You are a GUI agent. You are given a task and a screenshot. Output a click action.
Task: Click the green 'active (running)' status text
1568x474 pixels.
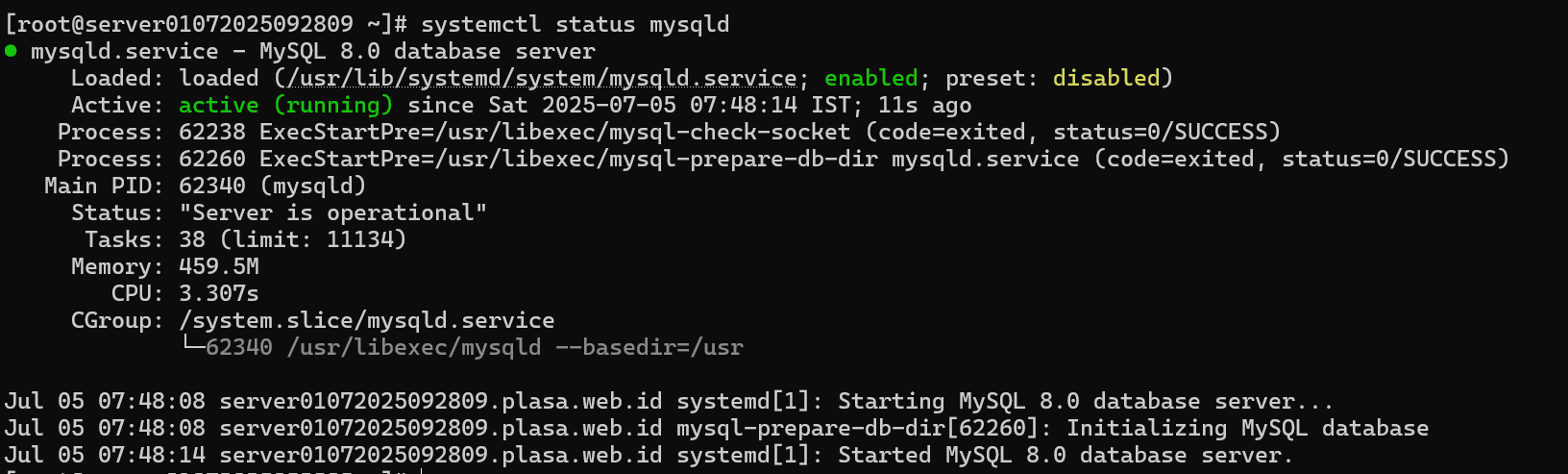click(x=285, y=105)
